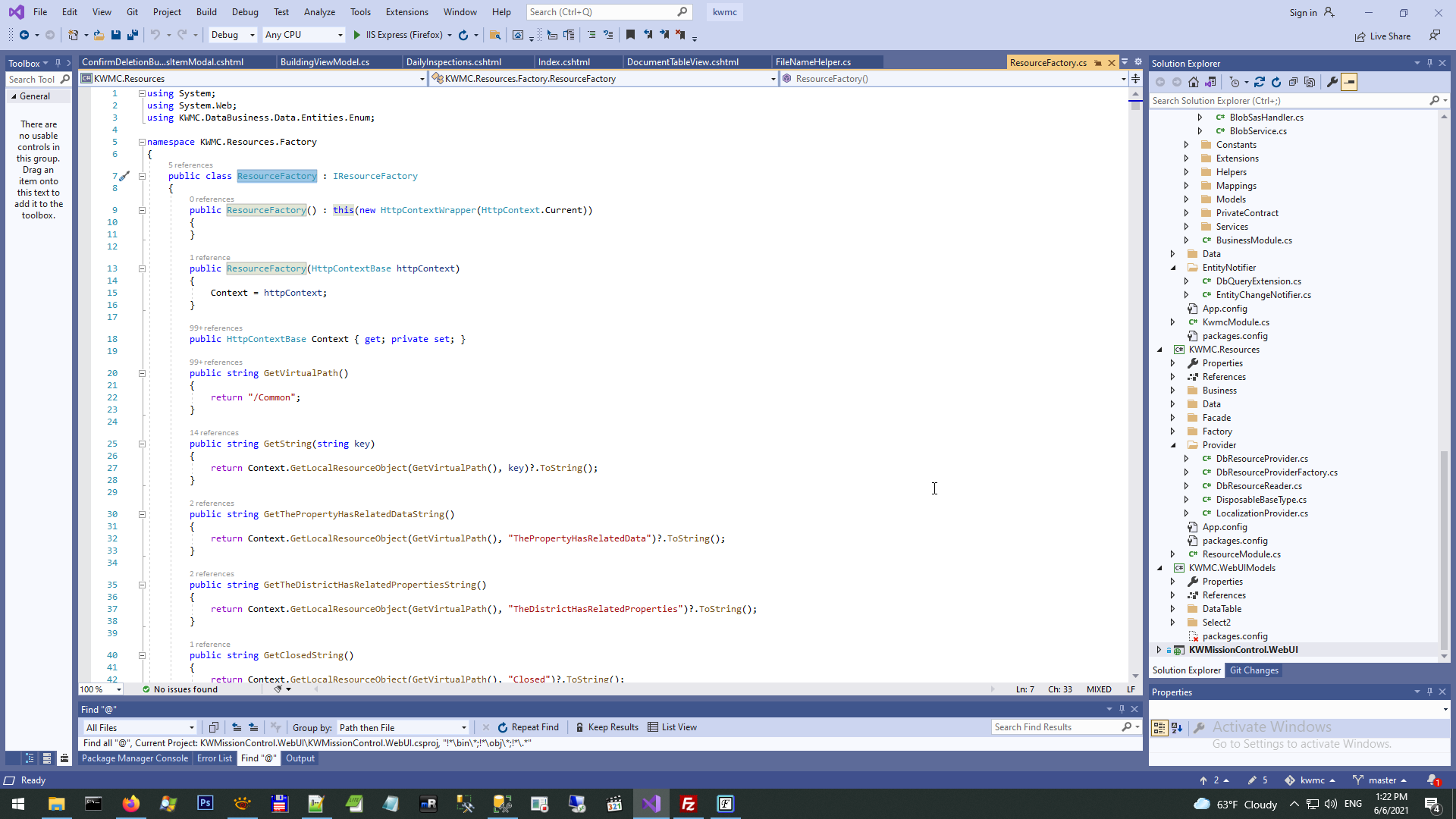The image size is (1456, 819).
Task: Collapse All in Solution Explorer toolbar
Action: coord(1293,82)
